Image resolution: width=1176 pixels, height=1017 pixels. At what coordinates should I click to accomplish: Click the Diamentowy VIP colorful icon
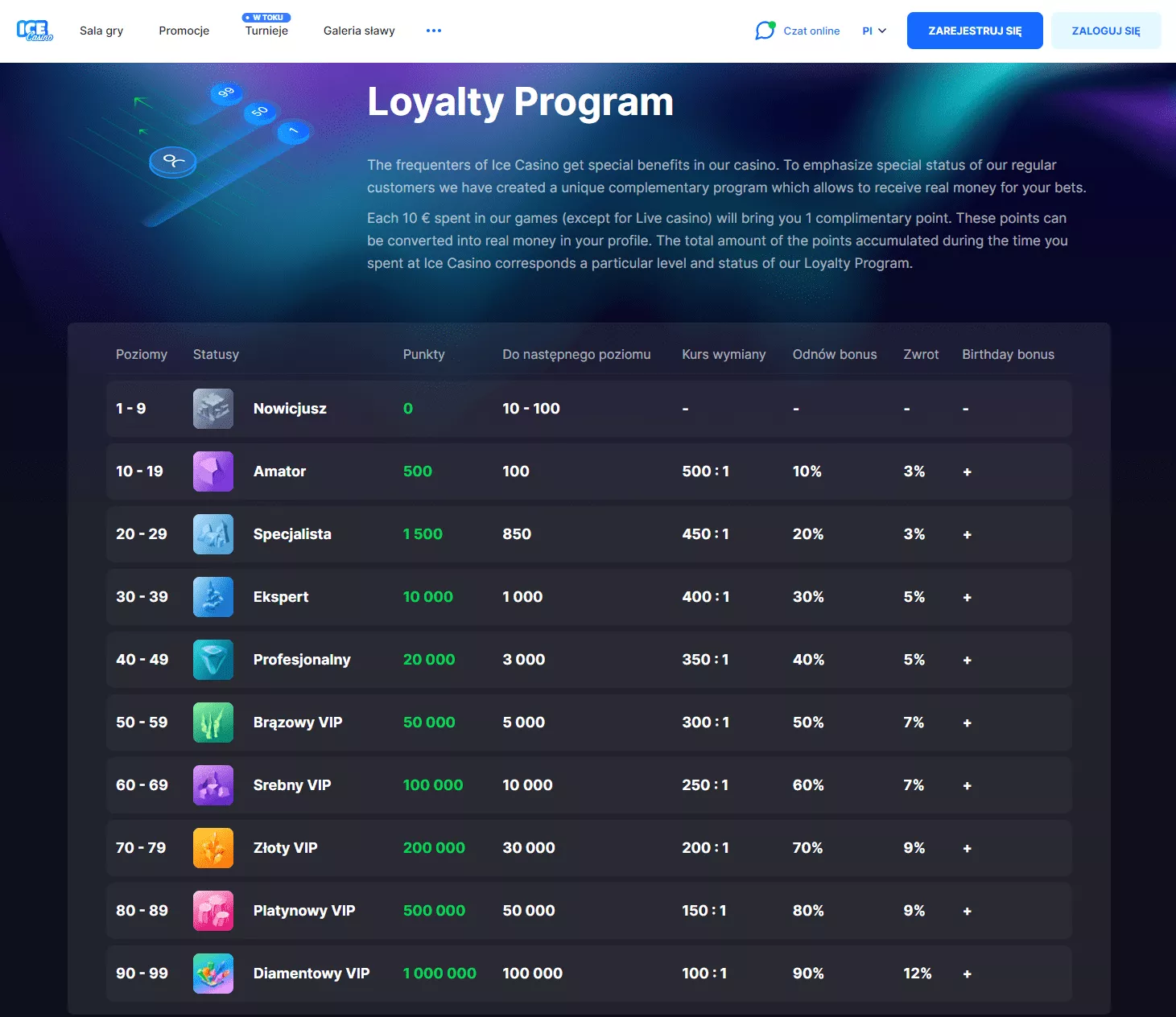[x=213, y=974]
